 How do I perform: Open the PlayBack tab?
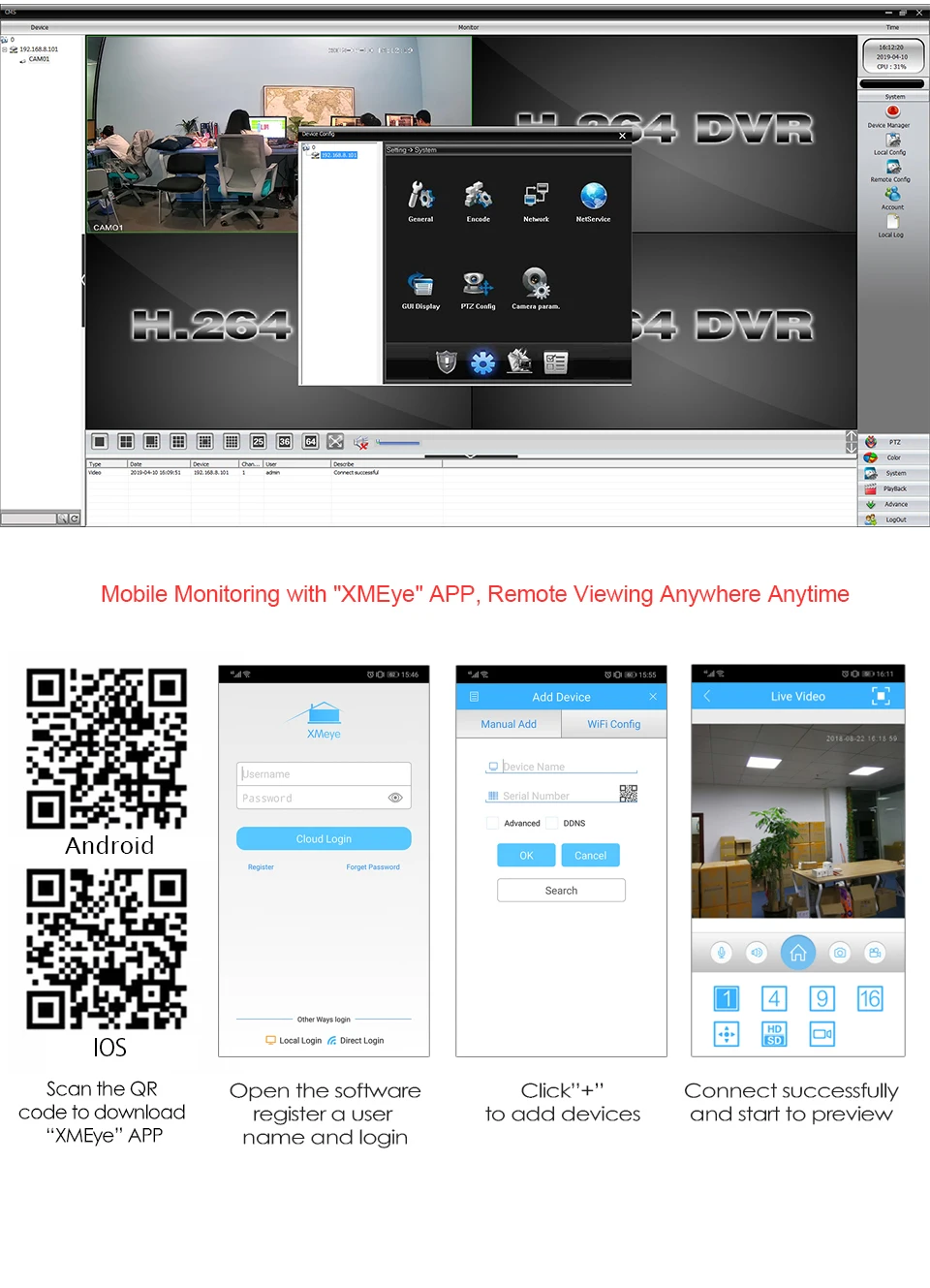coord(893,488)
